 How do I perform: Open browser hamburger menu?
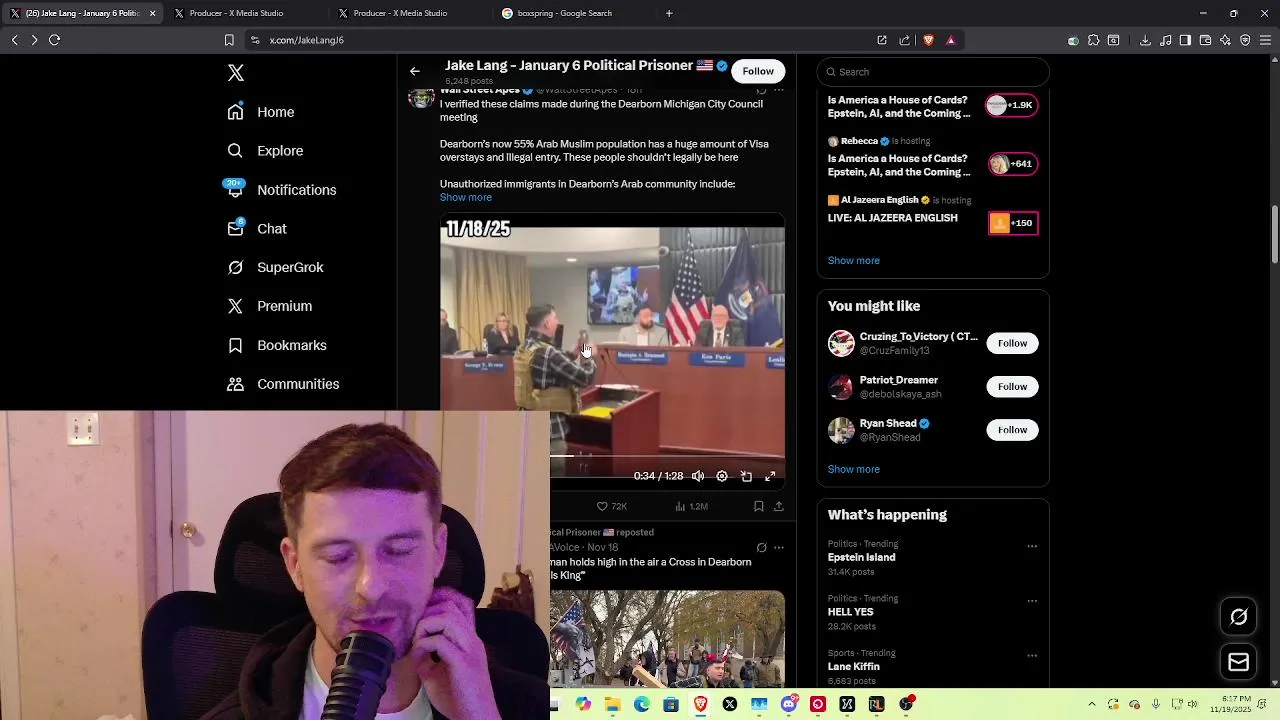coord(1265,40)
